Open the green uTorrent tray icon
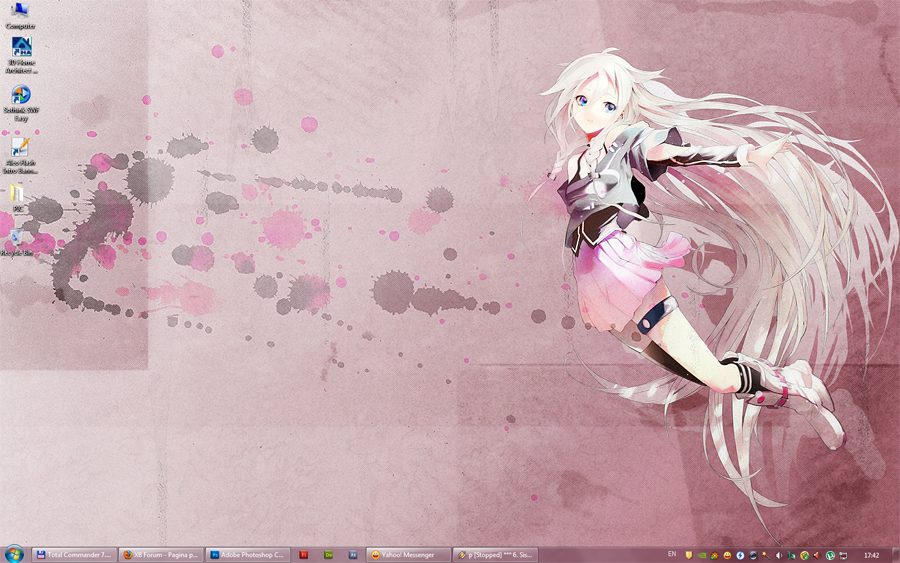The image size is (900, 563). [x=830, y=556]
